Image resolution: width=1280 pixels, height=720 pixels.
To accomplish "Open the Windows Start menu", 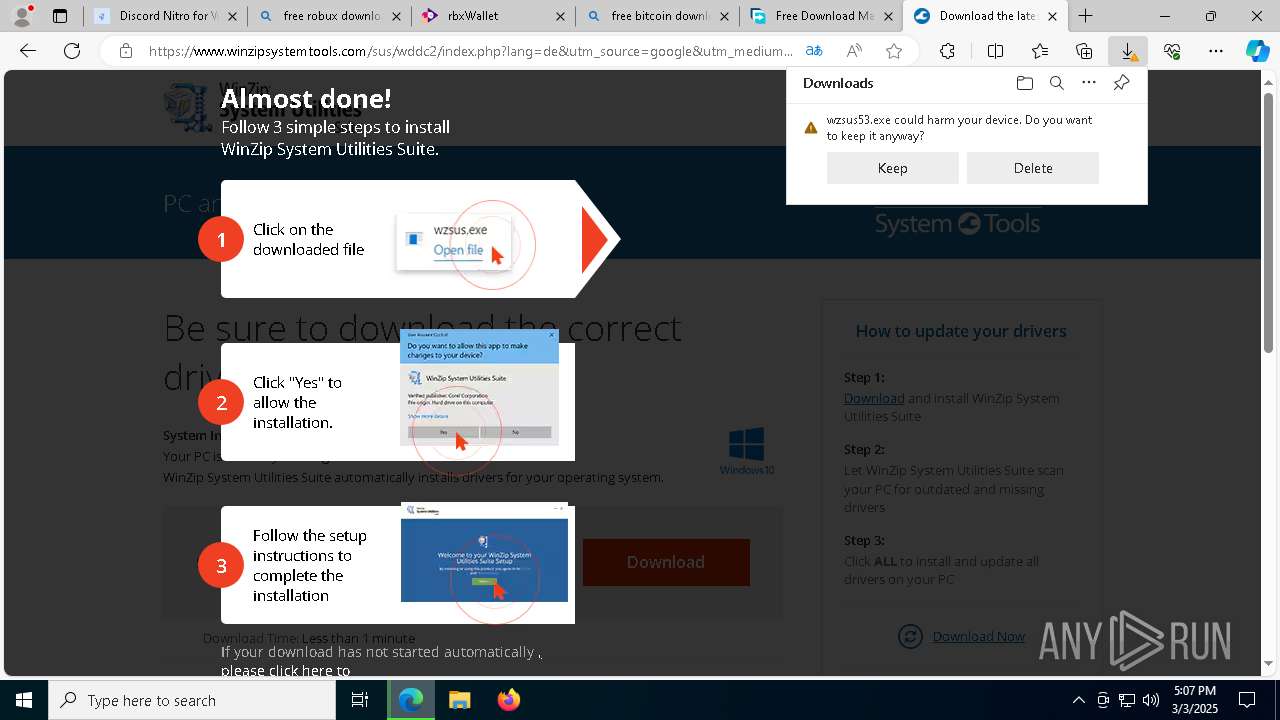I will (x=24, y=700).
